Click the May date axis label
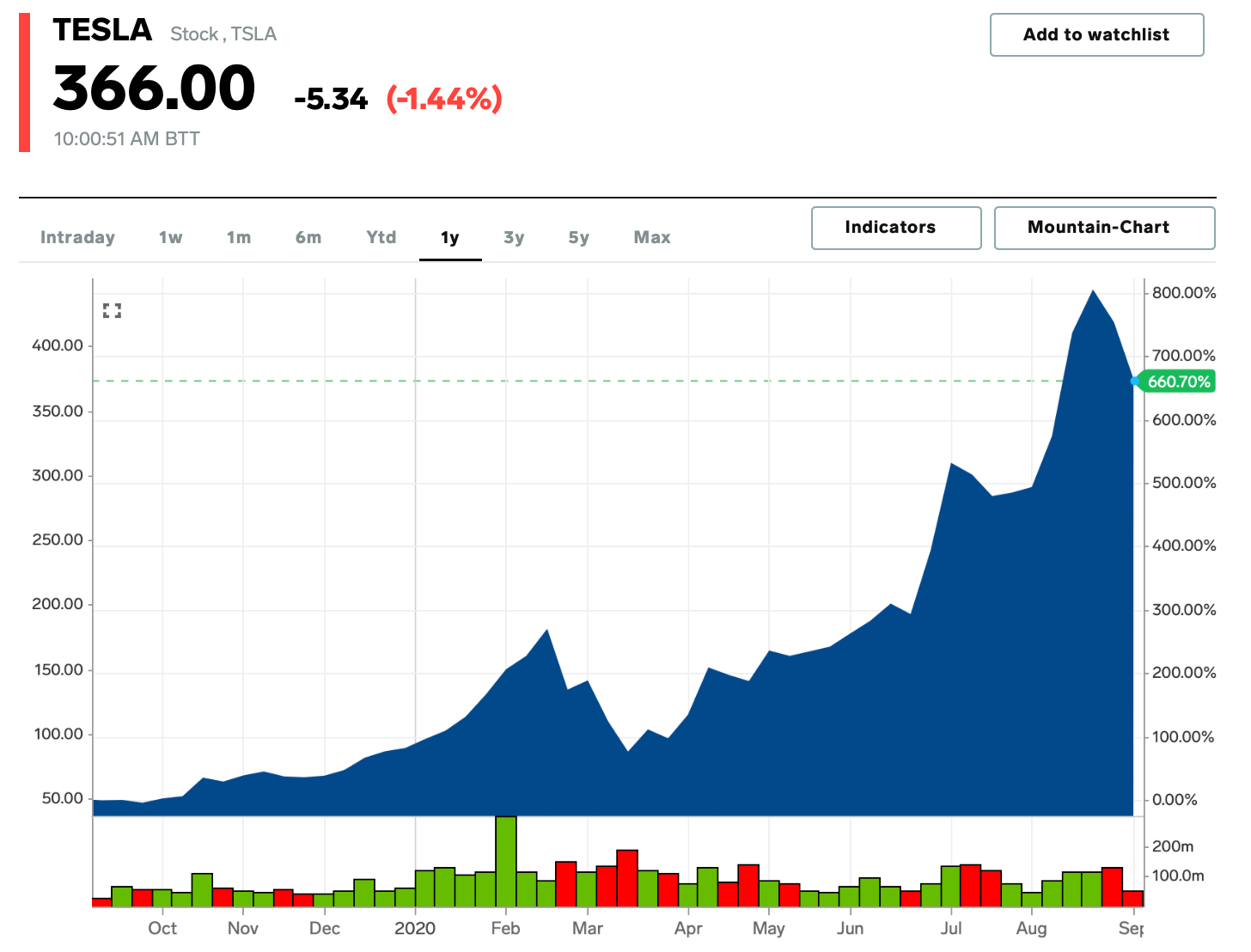Screen dimensions: 1251x952 (x=769, y=928)
